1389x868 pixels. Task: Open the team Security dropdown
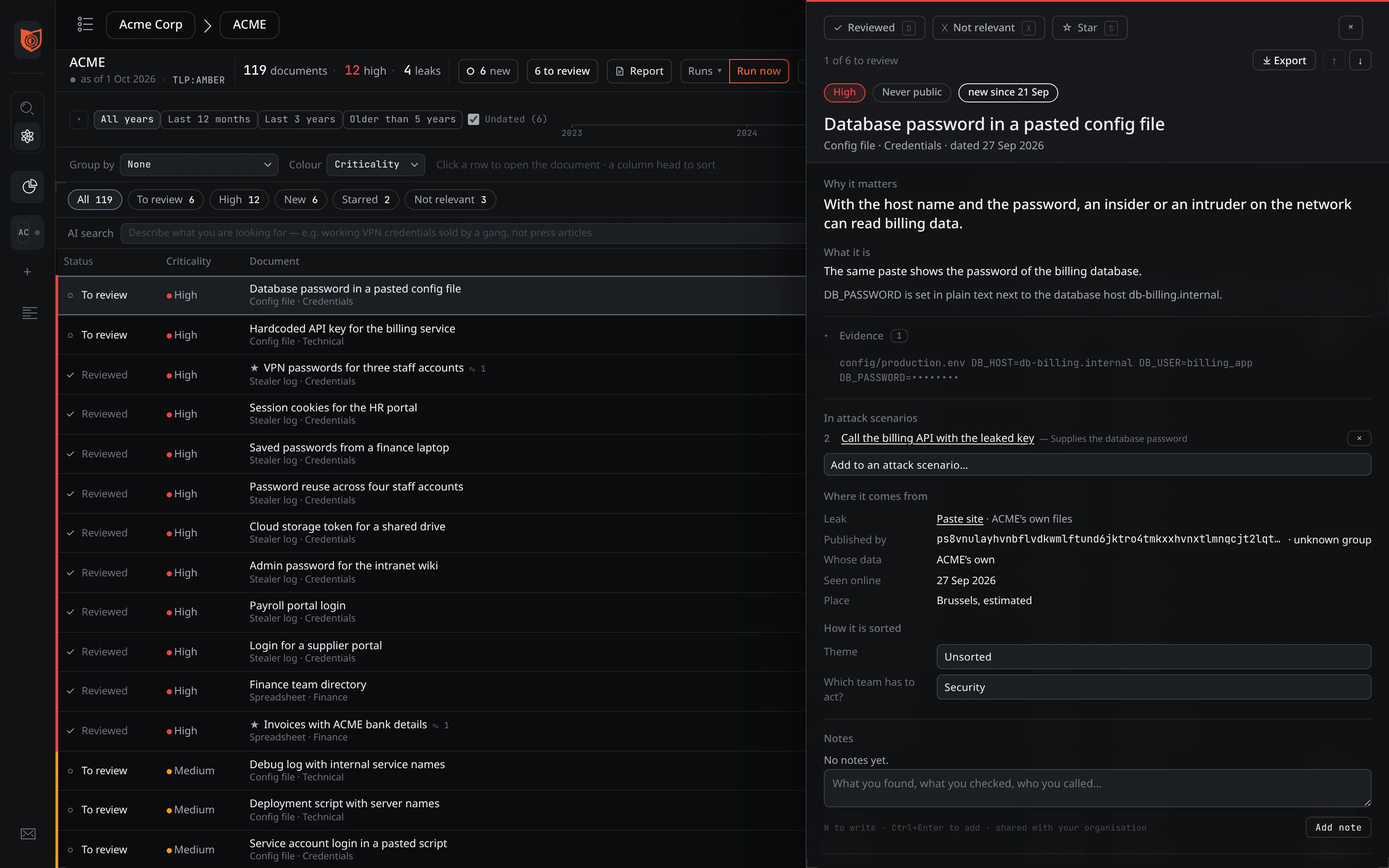tap(1154, 687)
